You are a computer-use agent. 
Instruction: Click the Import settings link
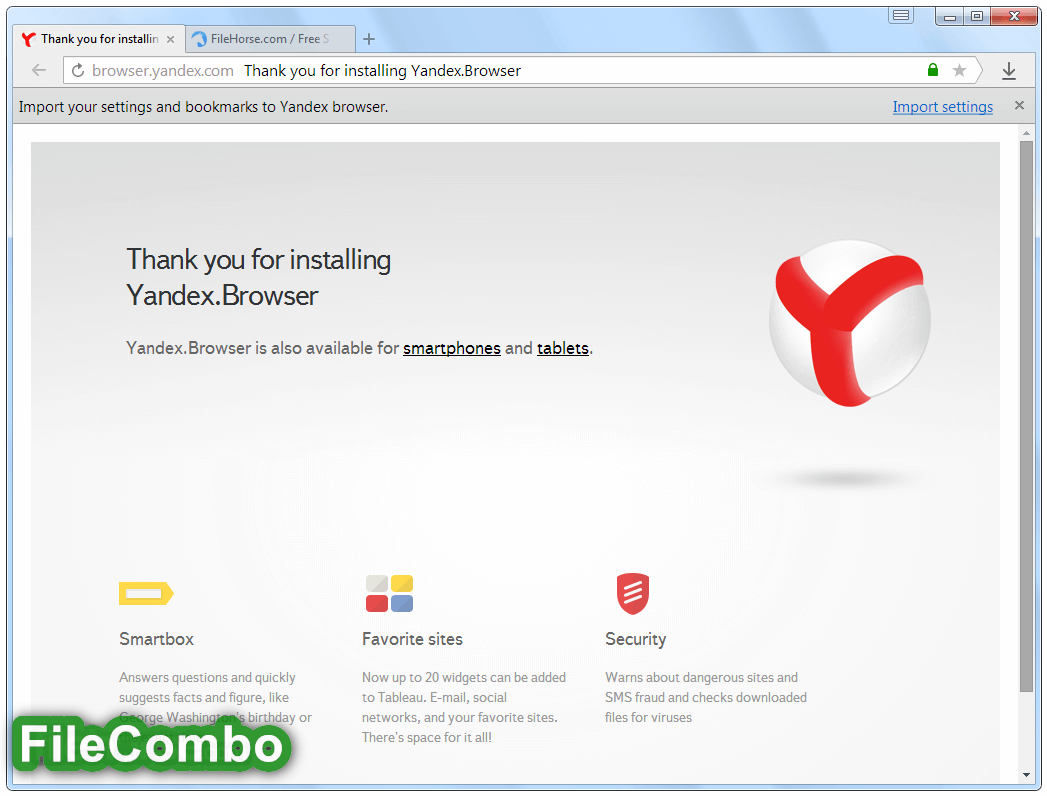click(943, 107)
